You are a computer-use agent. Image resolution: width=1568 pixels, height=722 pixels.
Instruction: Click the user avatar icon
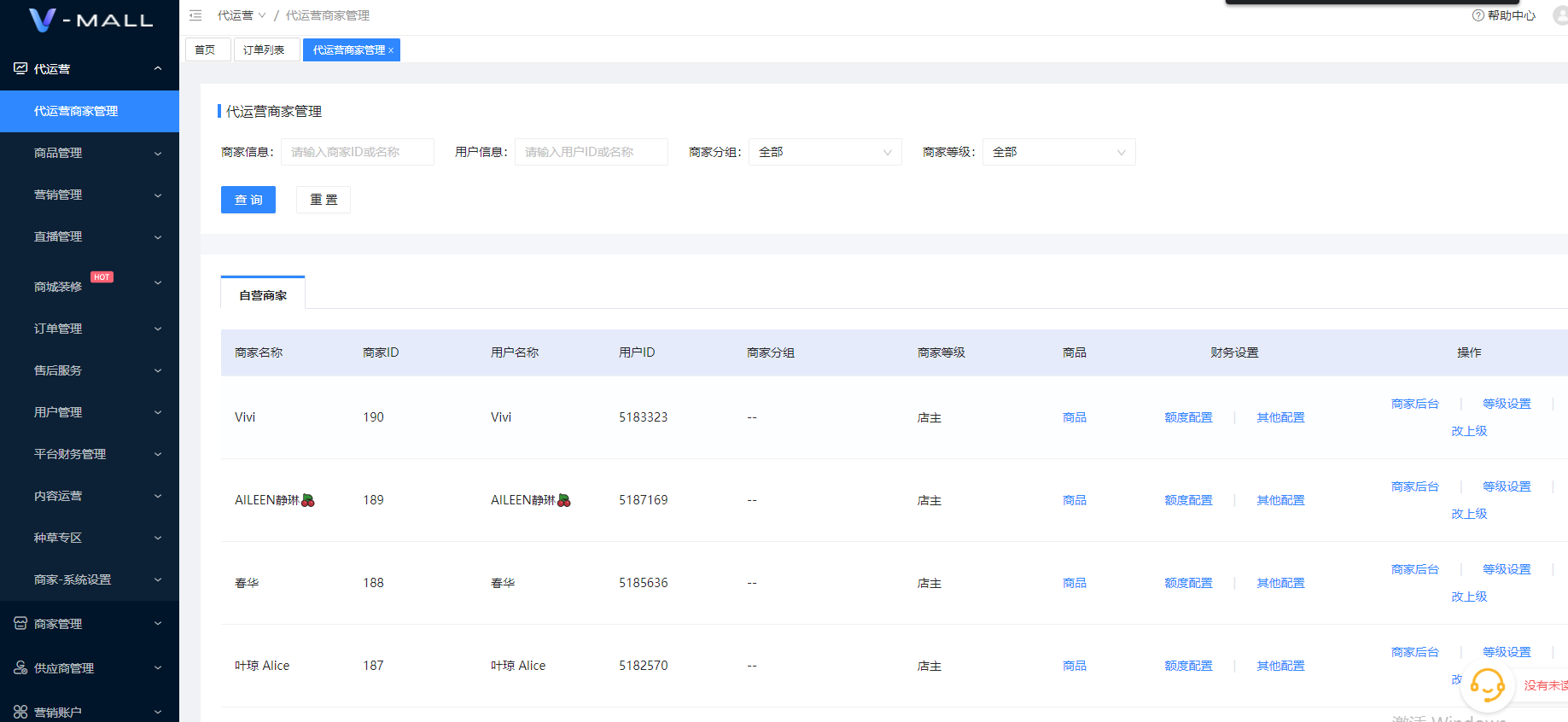[x=1560, y=15]
